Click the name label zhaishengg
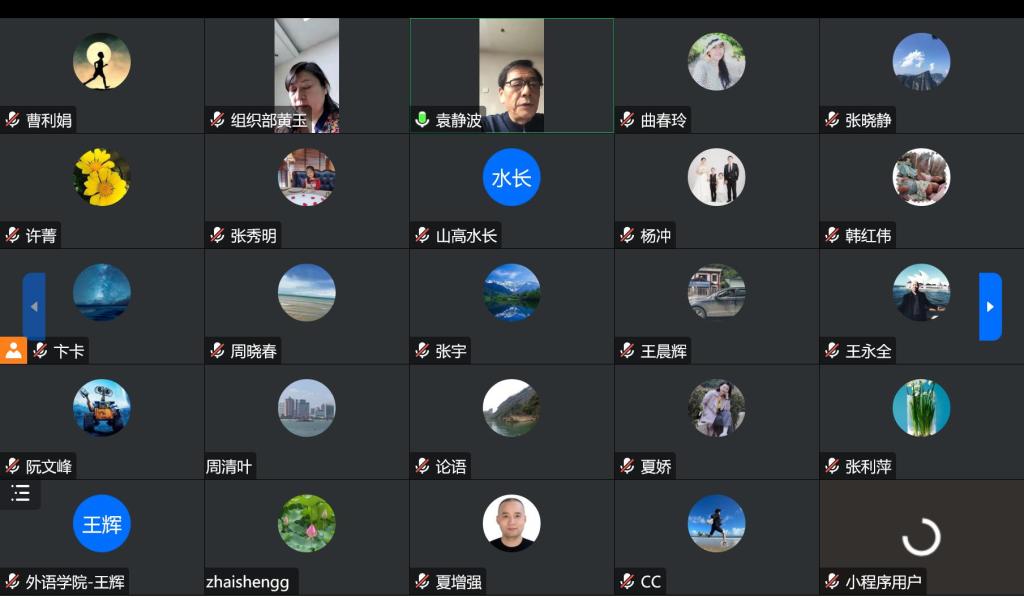 (x=248, y=581)
